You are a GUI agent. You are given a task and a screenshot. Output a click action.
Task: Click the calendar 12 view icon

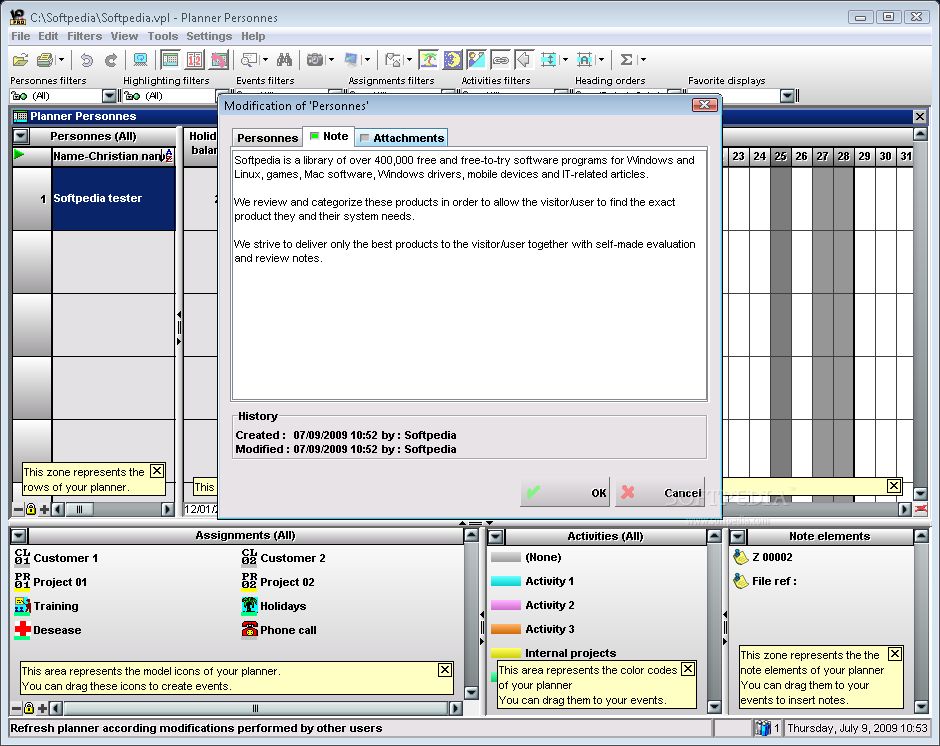point(194,59)
